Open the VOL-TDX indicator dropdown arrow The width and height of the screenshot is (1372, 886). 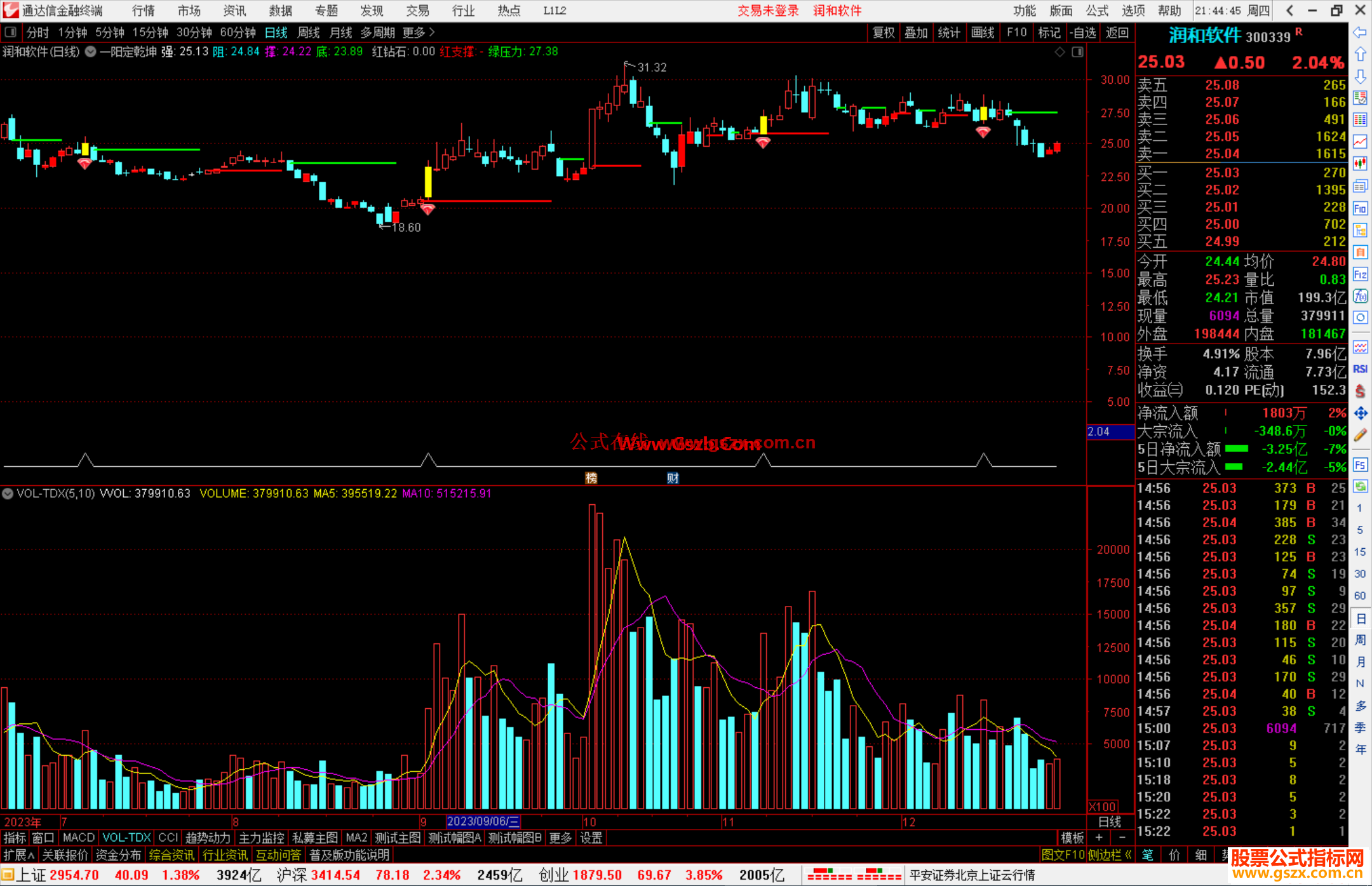pos(8,493)
